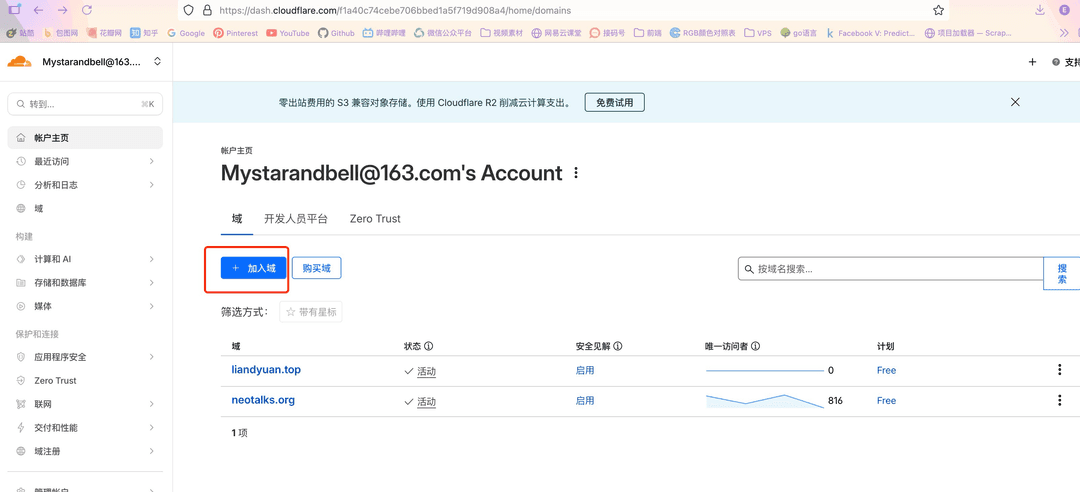The height and width of the screenshot is (492, 1080).
Task: Open 域 item in sidebar
Action: tap(85, 208)
